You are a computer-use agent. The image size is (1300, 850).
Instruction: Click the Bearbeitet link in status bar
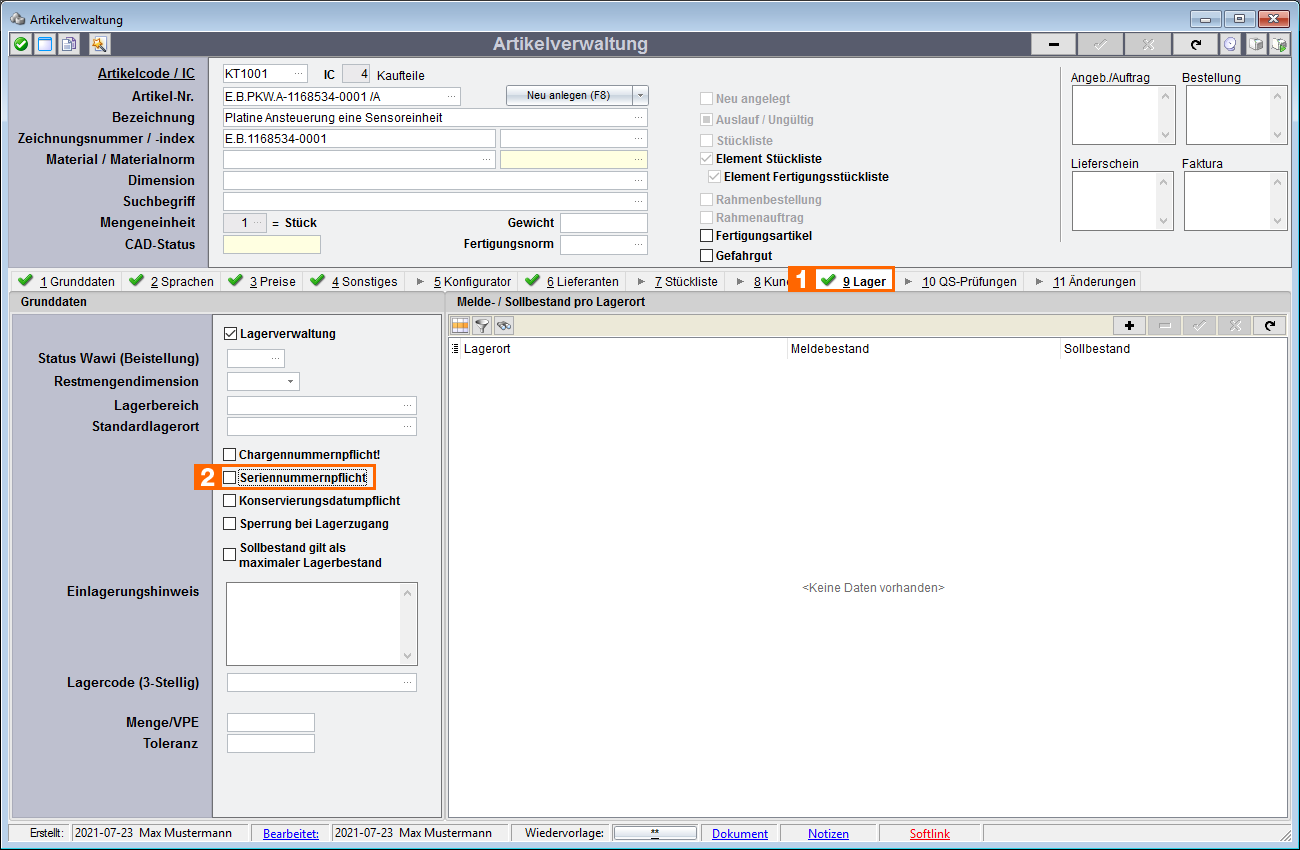(290, 833)
